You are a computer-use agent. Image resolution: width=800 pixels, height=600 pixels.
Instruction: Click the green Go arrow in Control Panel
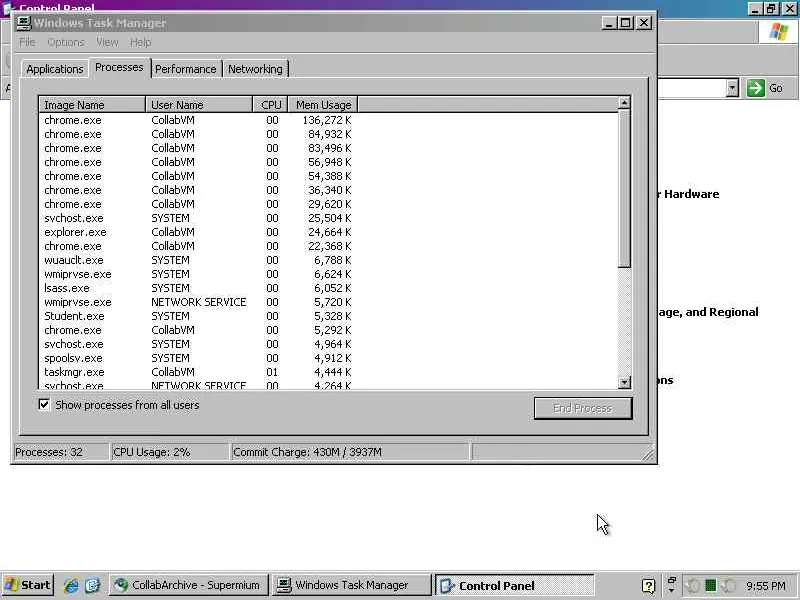[x=755, y=88]
